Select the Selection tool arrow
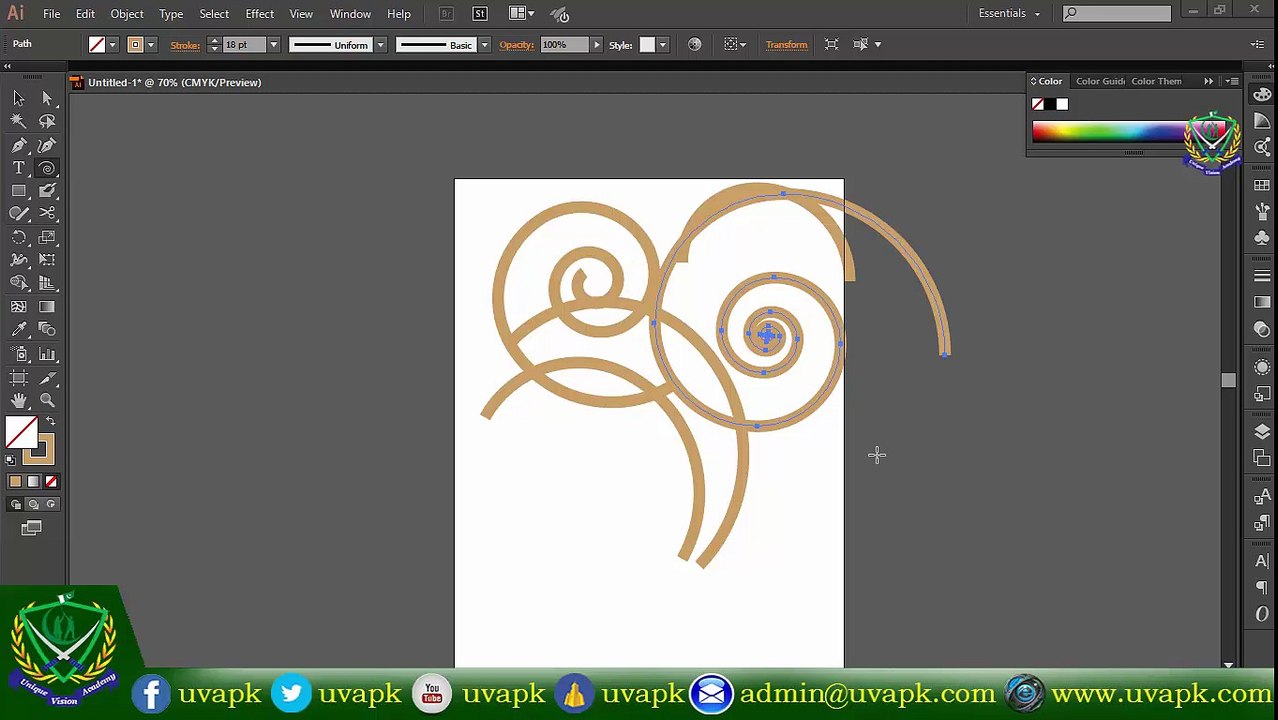The image size is (1278, 720). point(19,97)
